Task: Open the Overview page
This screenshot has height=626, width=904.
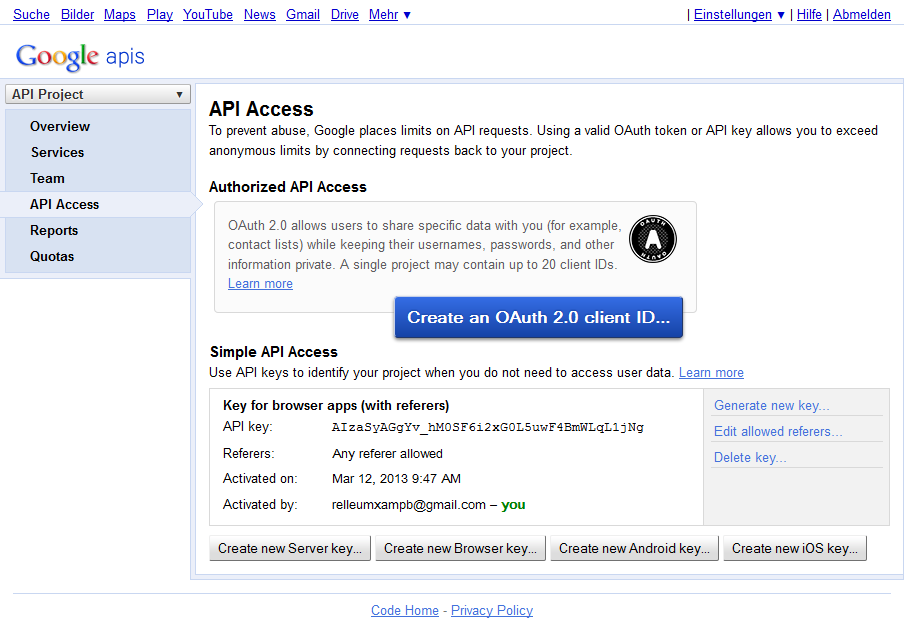Action: [x=60, y=126]
